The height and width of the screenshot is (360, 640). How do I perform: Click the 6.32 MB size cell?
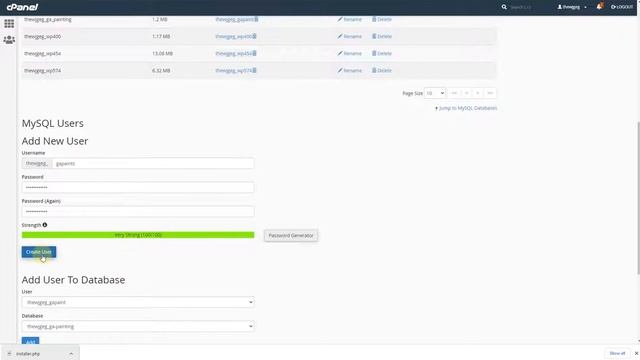[161, 71]
